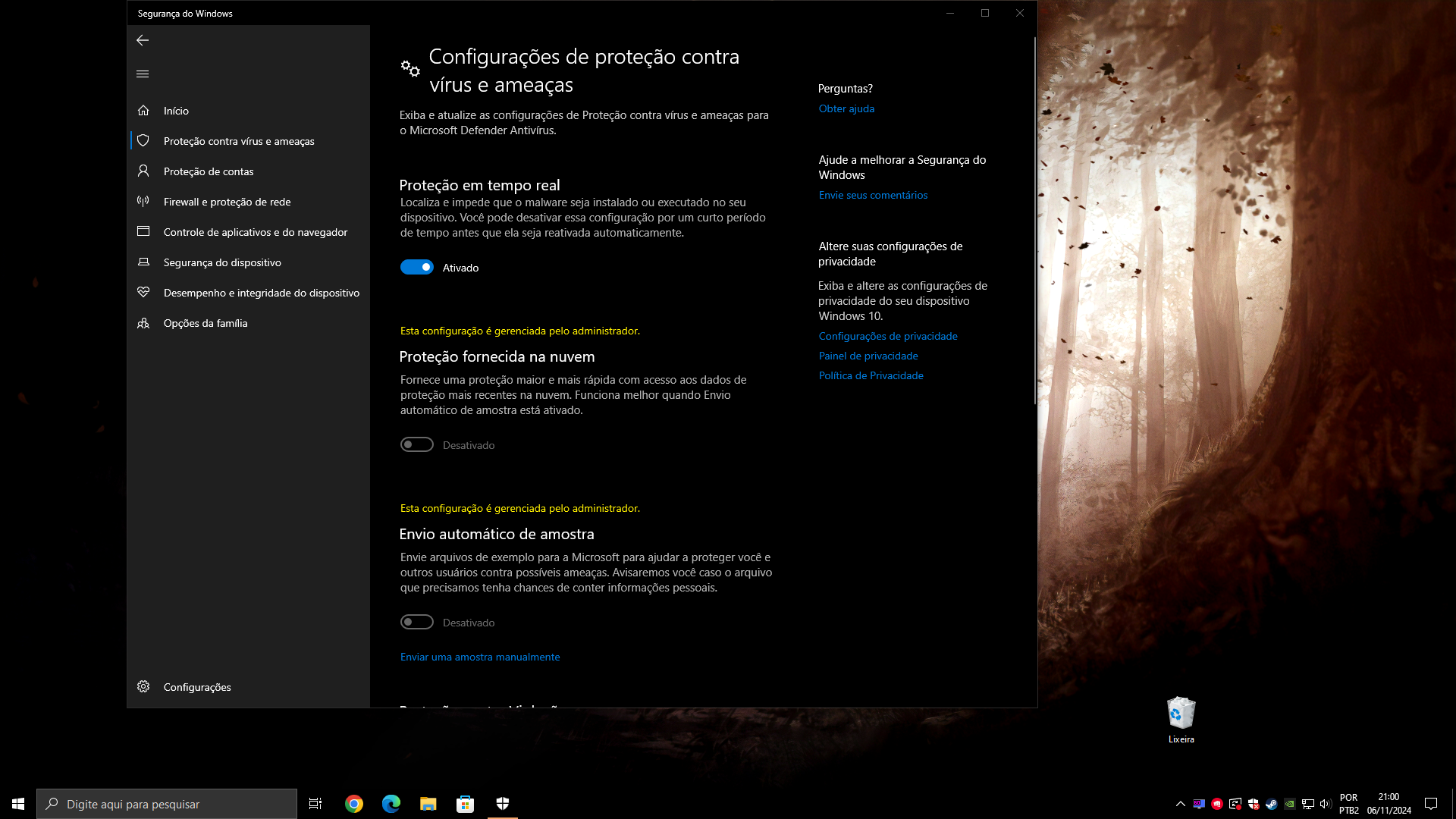
Task: Open the volume control tray icon
Action: pos(1326,804)
